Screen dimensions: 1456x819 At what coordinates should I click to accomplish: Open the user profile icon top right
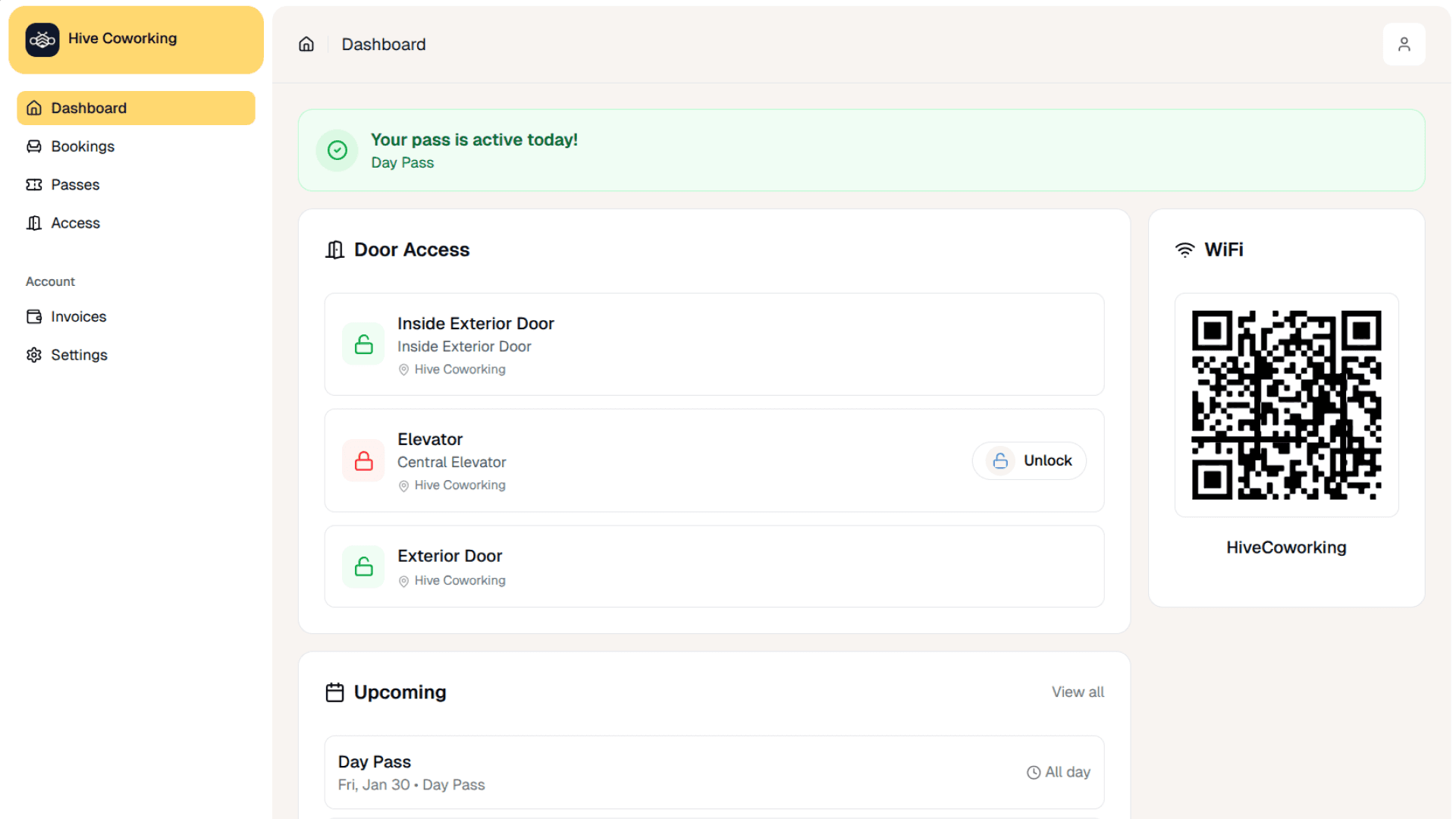tap(1404, 45)
